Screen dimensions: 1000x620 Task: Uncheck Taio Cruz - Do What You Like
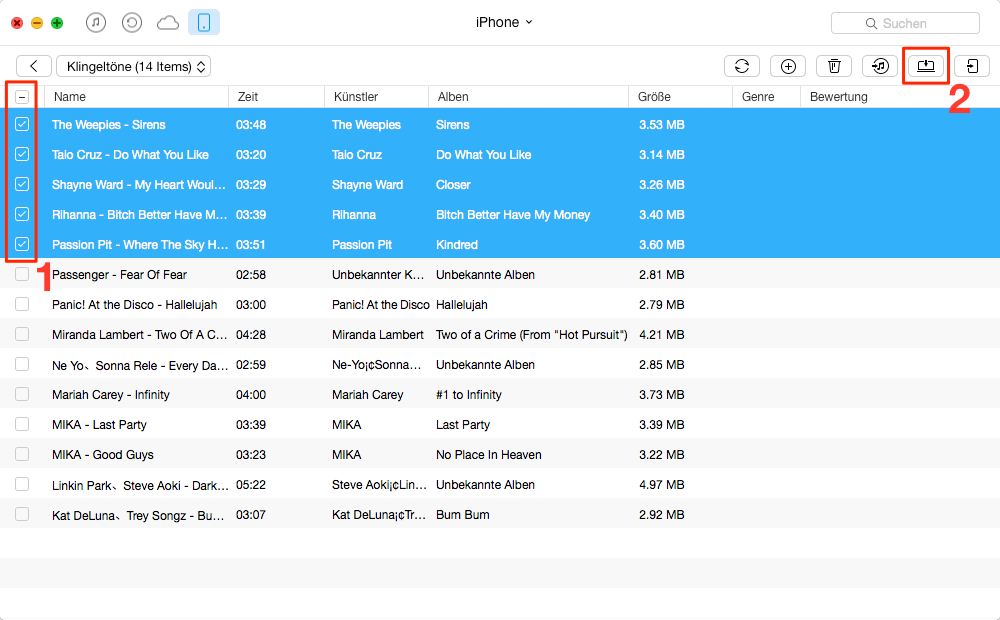[22, 154]
